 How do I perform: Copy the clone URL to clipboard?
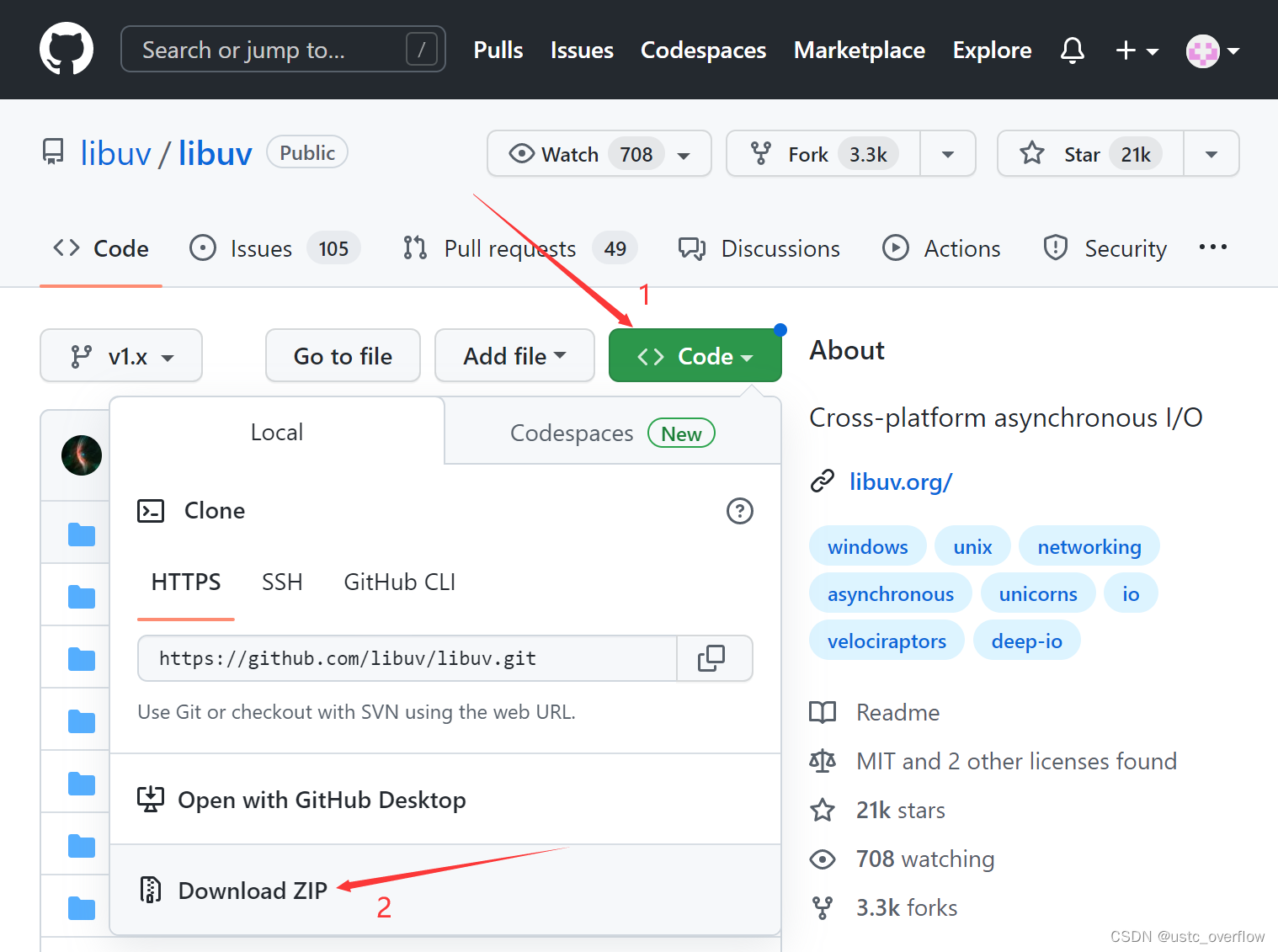714,658
